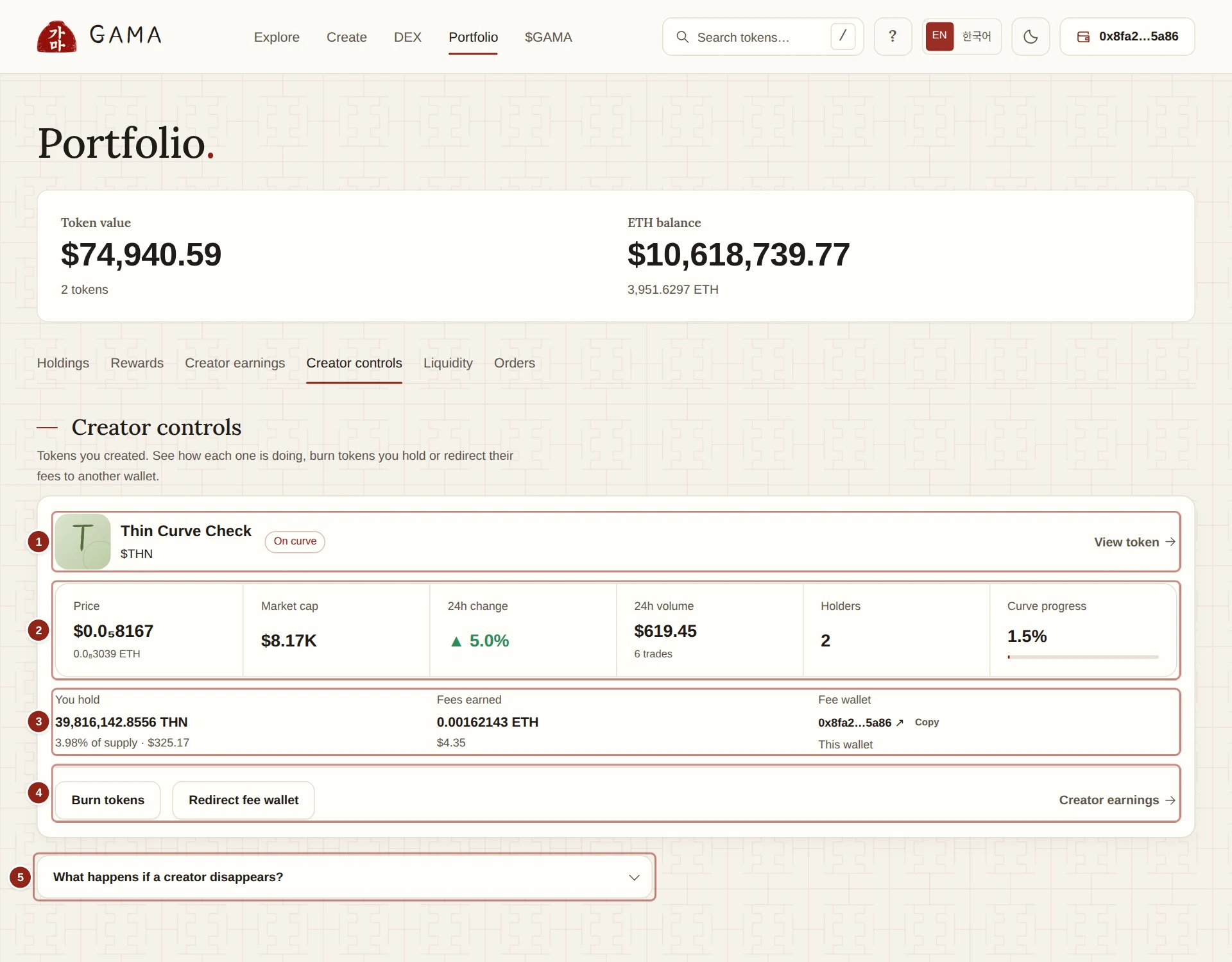Open the Creator earnings tab
1232x962 pixels.
(x=235, y=363)
